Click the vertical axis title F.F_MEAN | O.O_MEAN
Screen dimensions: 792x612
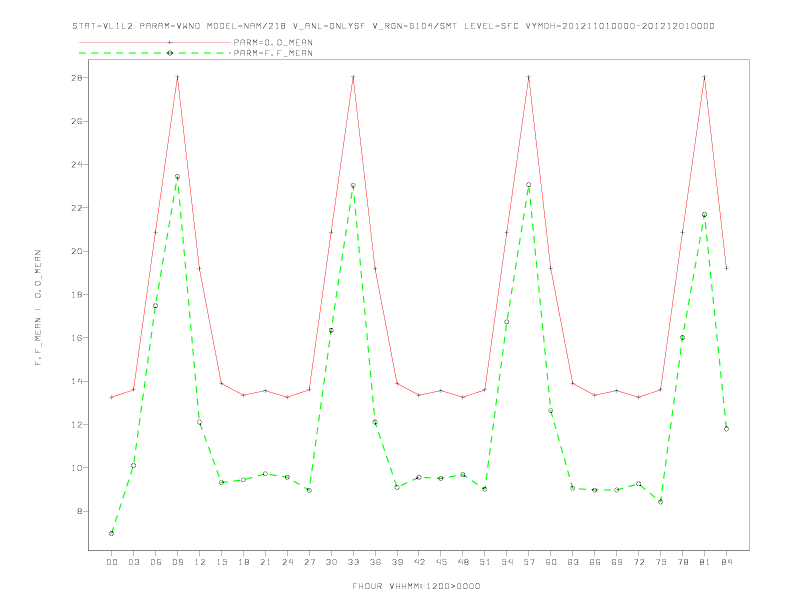(38, 308)
